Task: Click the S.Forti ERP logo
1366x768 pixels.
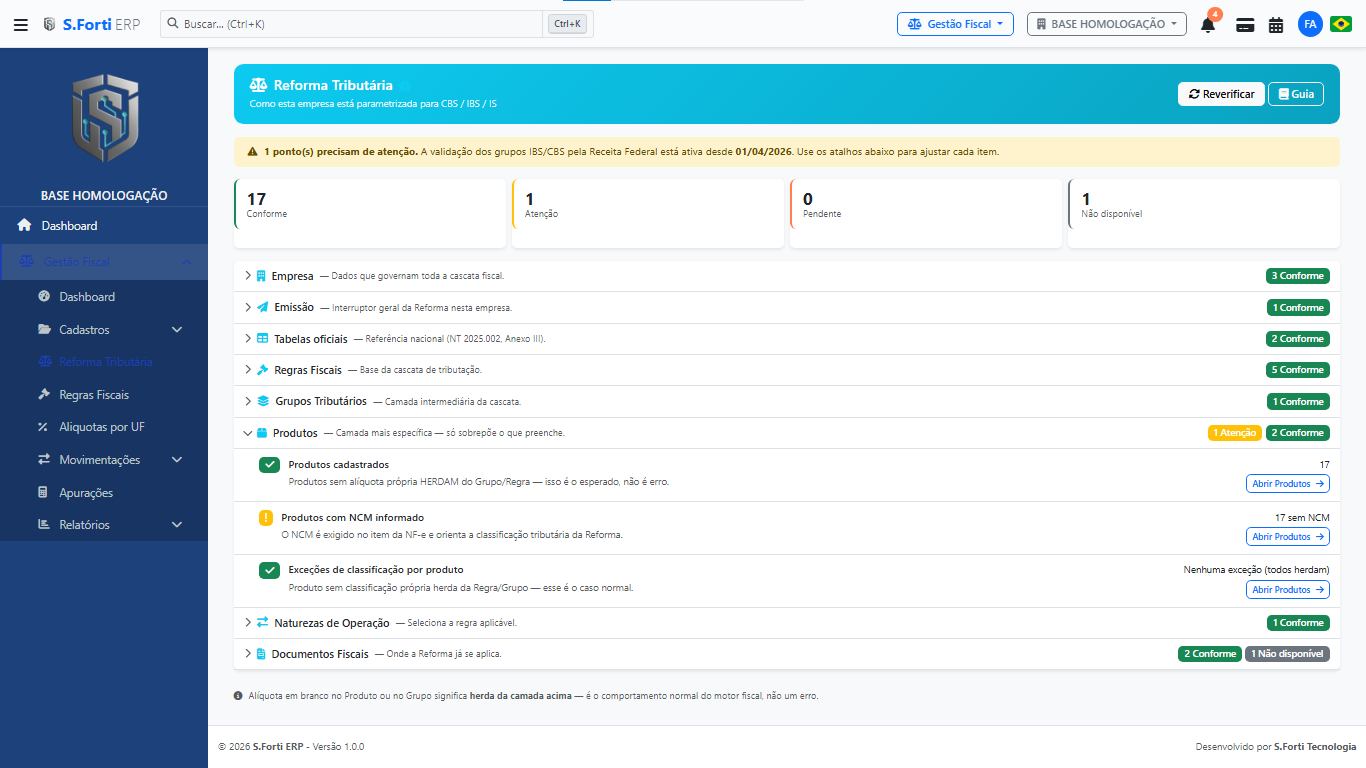Action: [91, 24]
